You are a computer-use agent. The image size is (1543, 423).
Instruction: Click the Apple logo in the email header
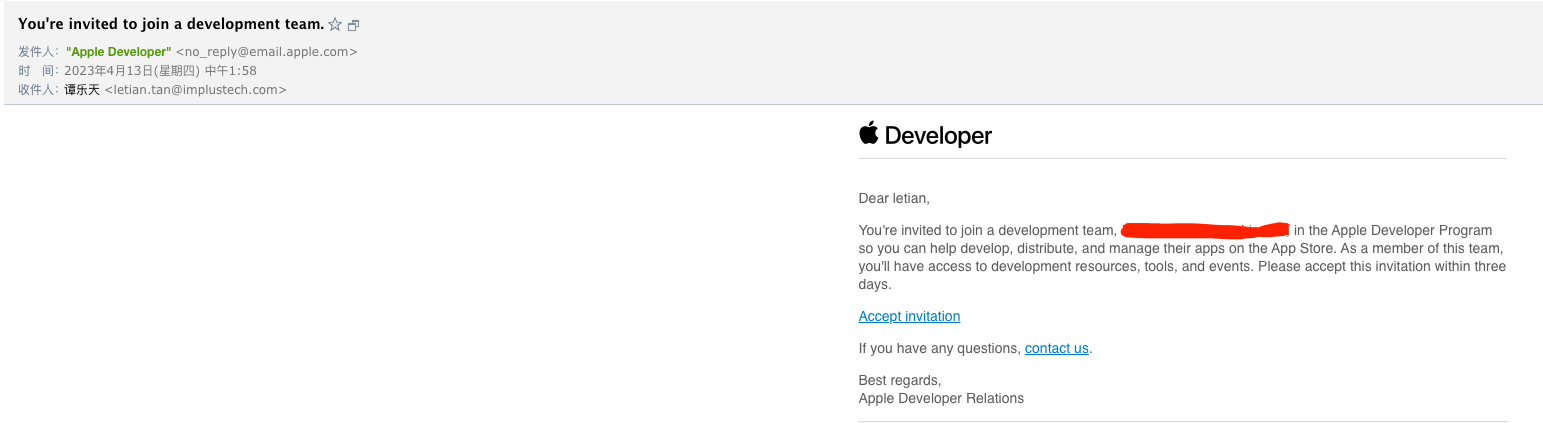point(868,133)
